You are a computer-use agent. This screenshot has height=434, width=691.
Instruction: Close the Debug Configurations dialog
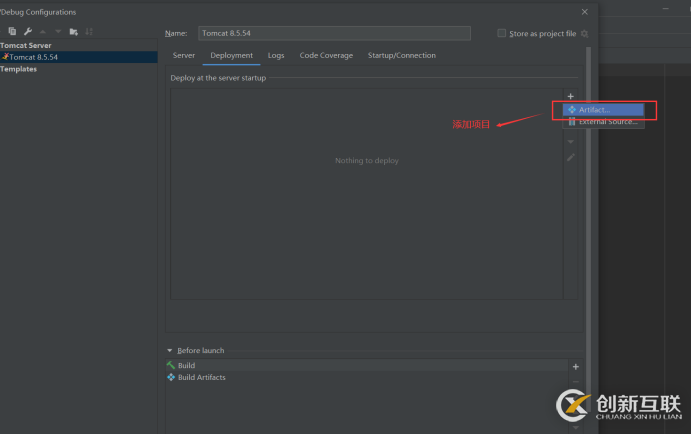click(585, 12)
